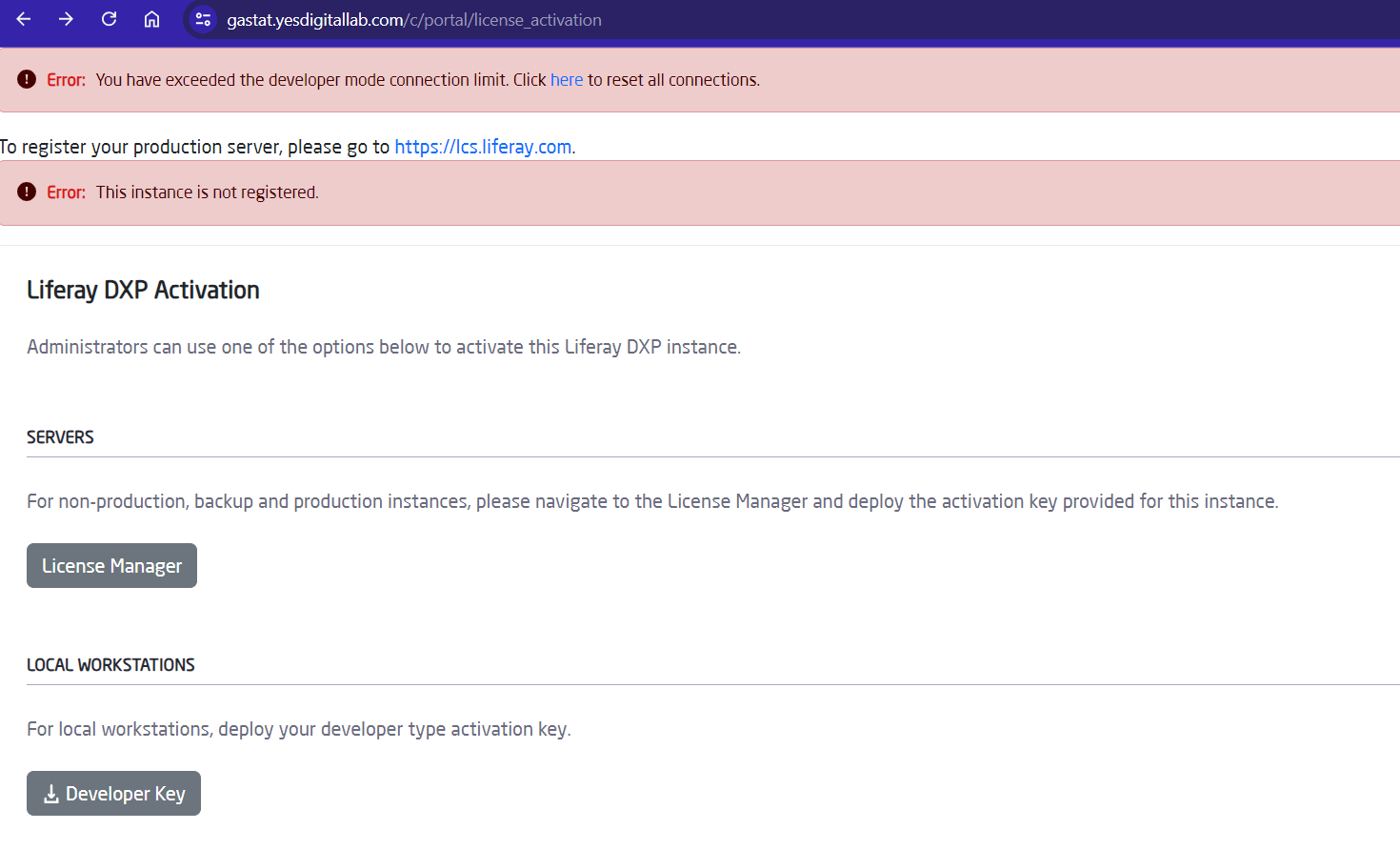The height and width of the screenshot is (850, 1400).
Task: Focus the address bar URL
Action: [x=414, y=20]
